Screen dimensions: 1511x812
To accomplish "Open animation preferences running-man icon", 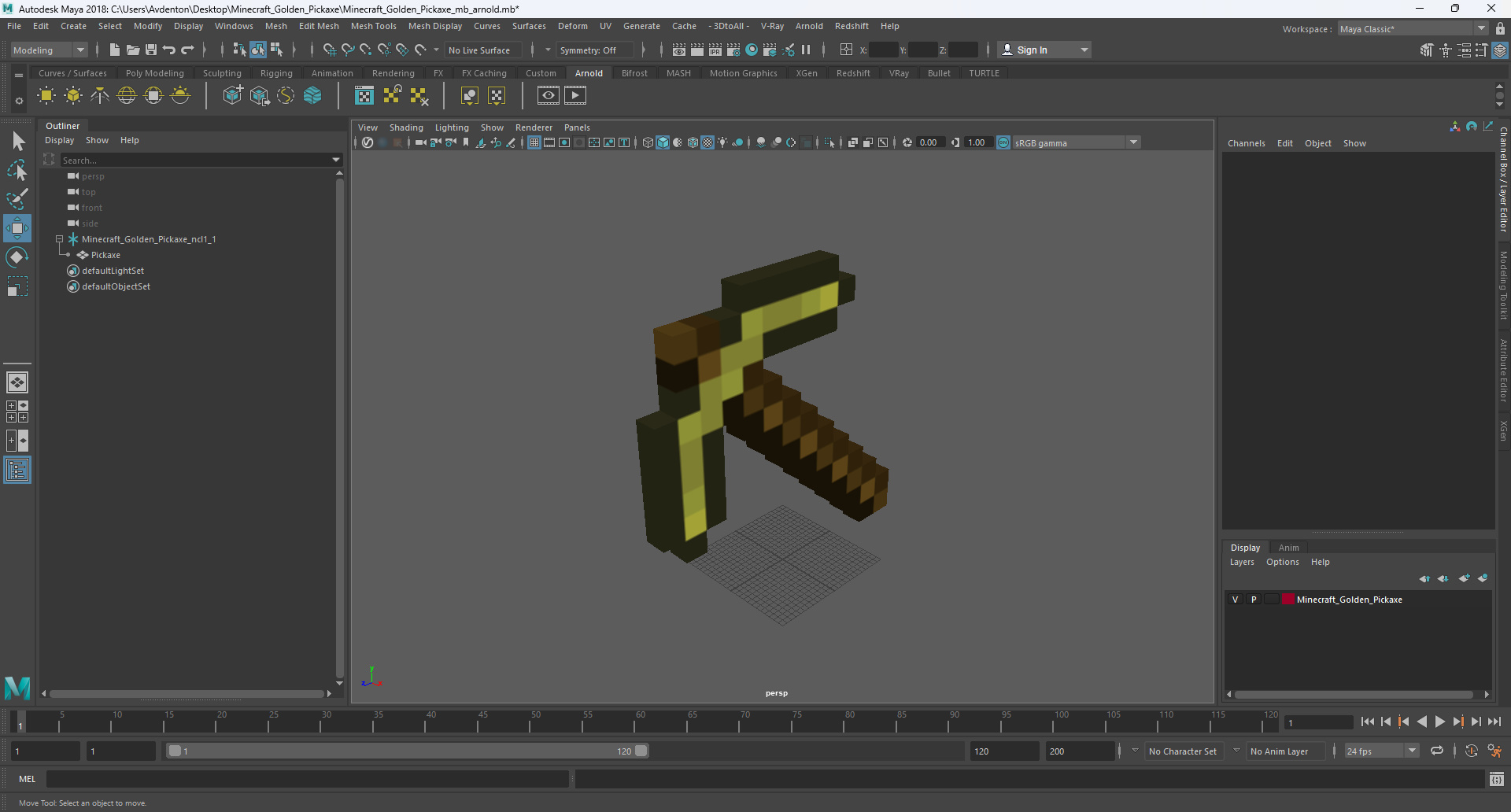I will [x=1494, y=751].
